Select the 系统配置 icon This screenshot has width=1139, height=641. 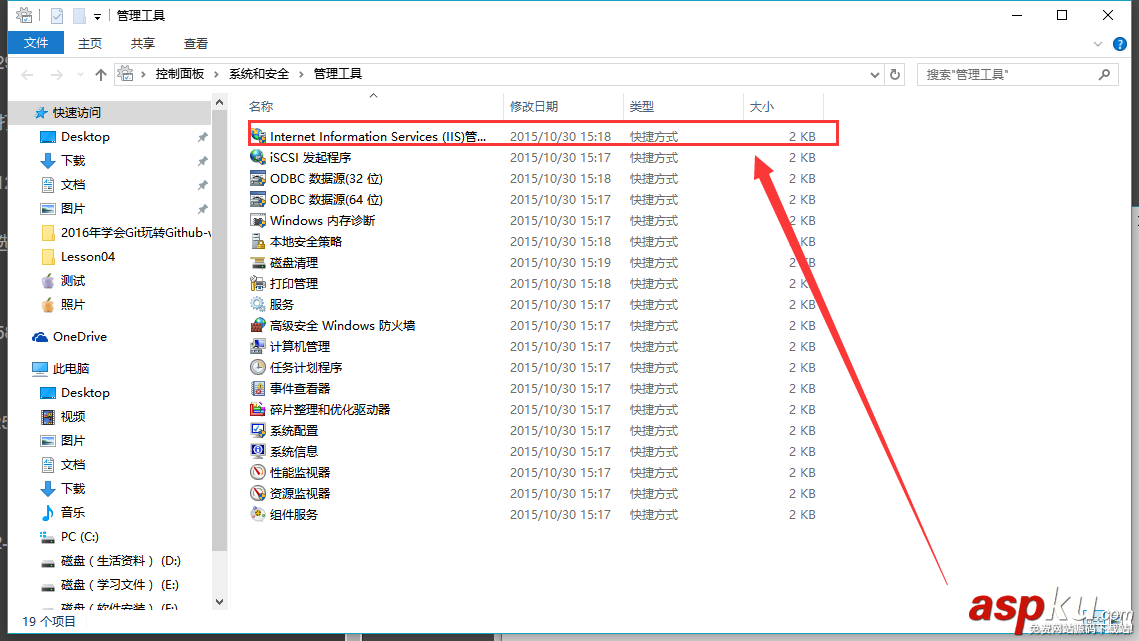coord(258,431)
